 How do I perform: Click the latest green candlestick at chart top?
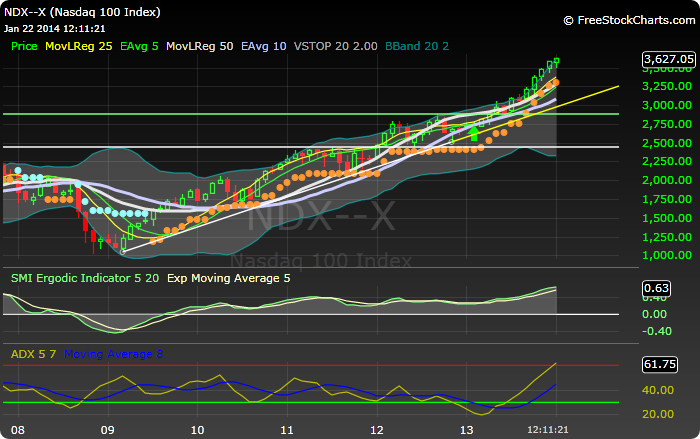[556, 62]
